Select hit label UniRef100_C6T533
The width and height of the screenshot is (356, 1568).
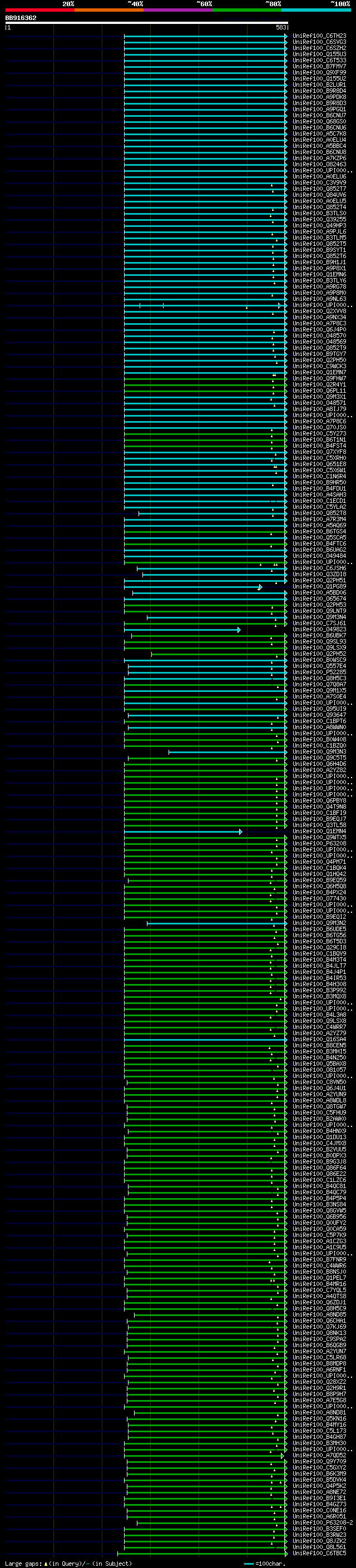[x=319, y=60]
